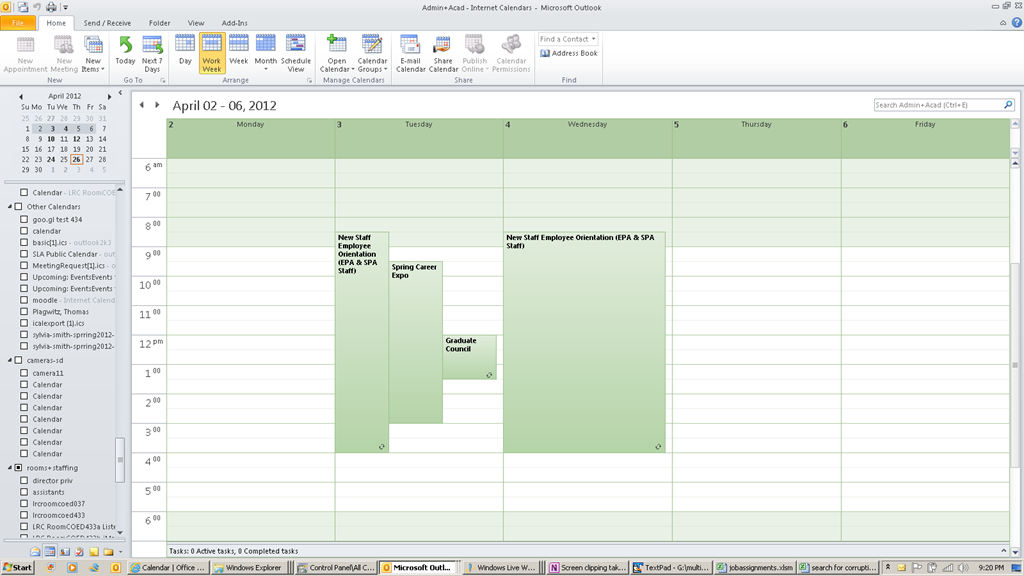This screenshot has width=1024, height=576.
Task: Switch to the Folder ribbon tab
Action: tap(159, 22)
